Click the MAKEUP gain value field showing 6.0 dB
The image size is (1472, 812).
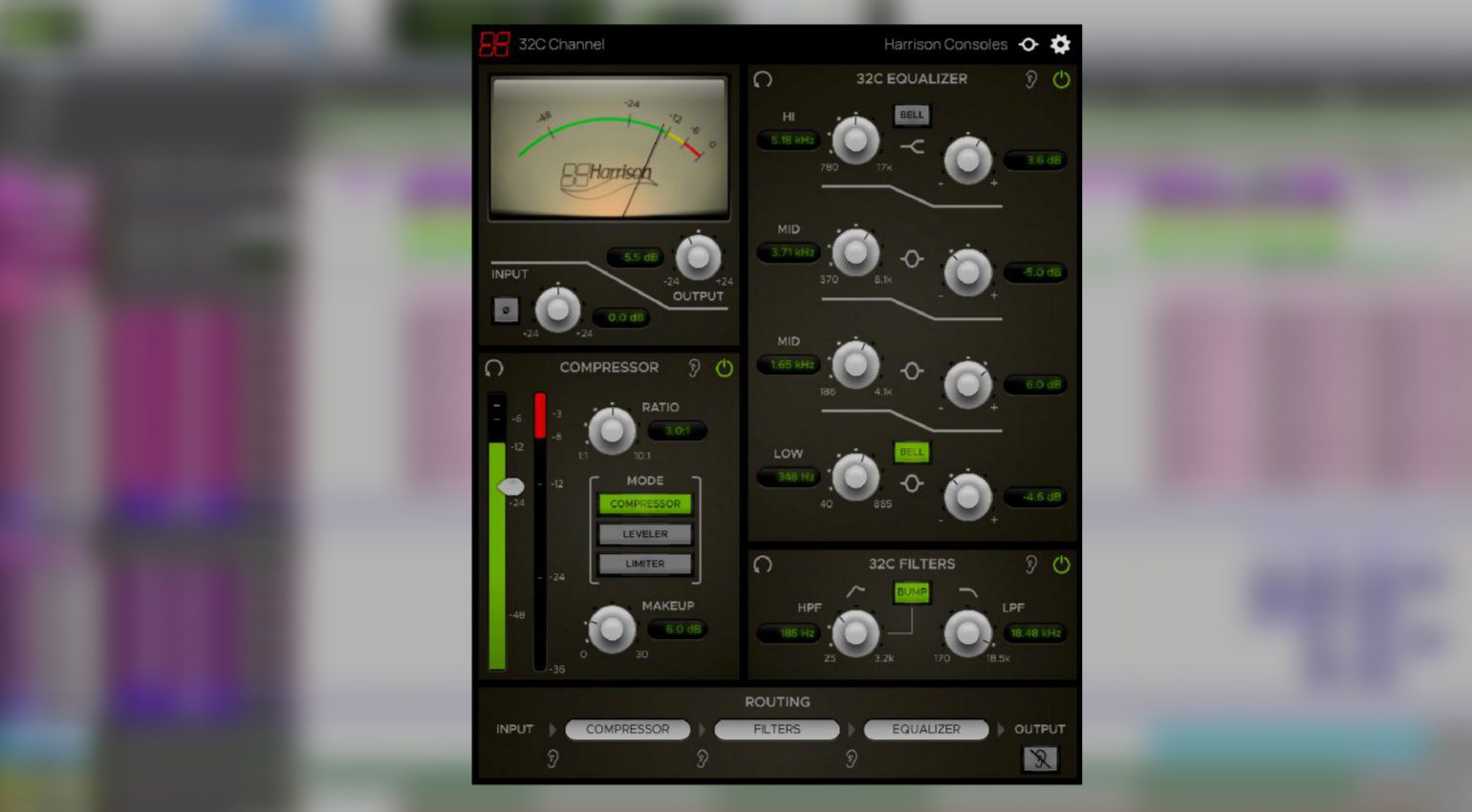677,630
